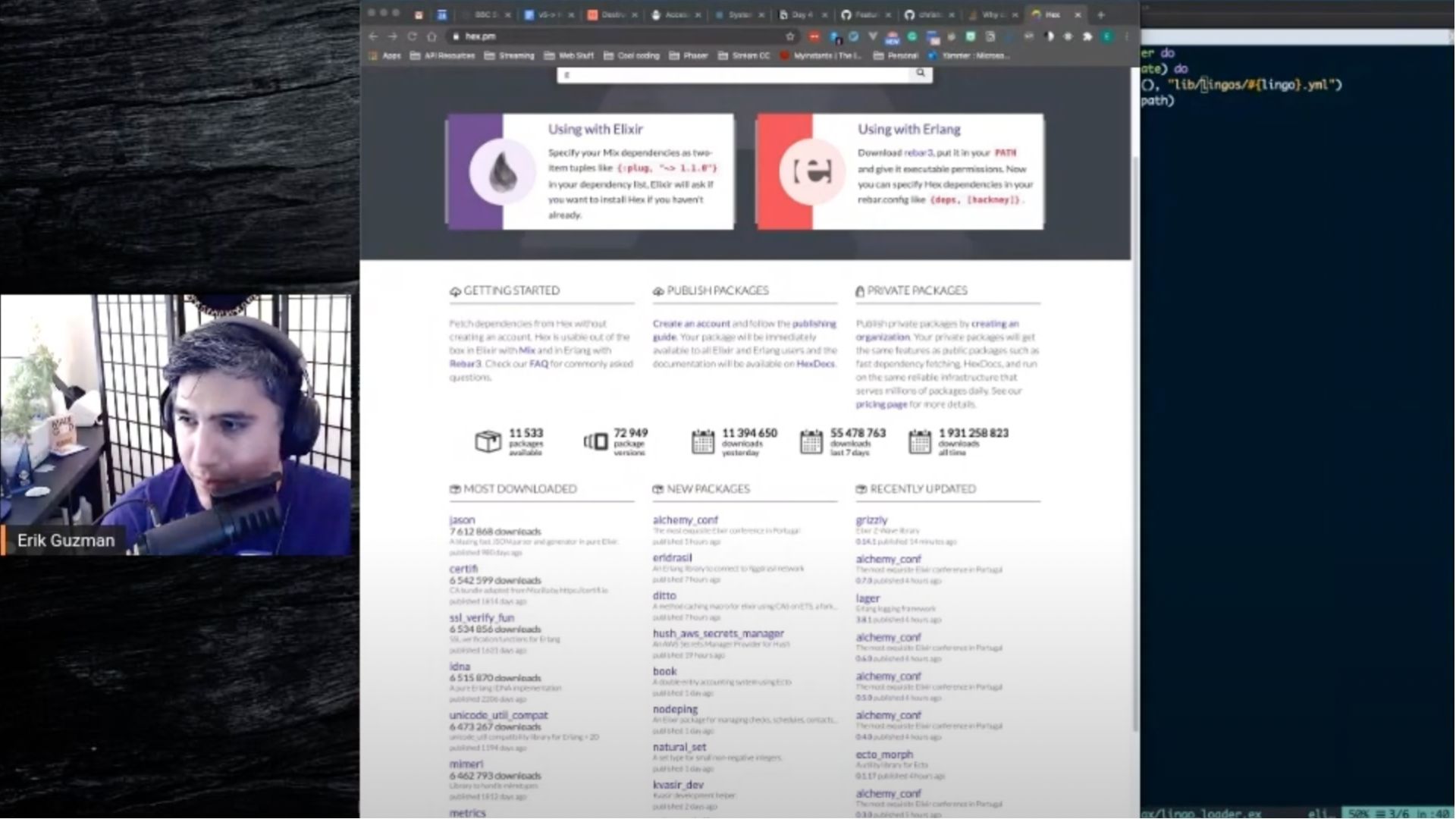
Task: Open the Create an account link
Action: 691,324
